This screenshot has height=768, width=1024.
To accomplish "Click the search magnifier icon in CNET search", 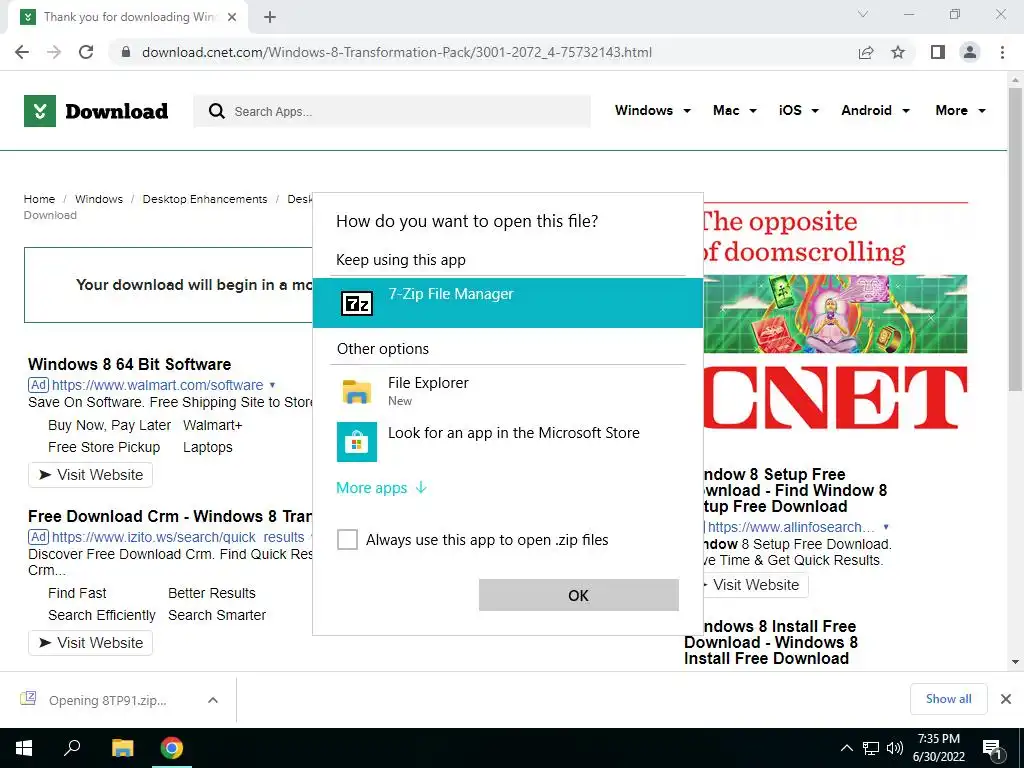I will pyautogui.click(x=216, y=111).
